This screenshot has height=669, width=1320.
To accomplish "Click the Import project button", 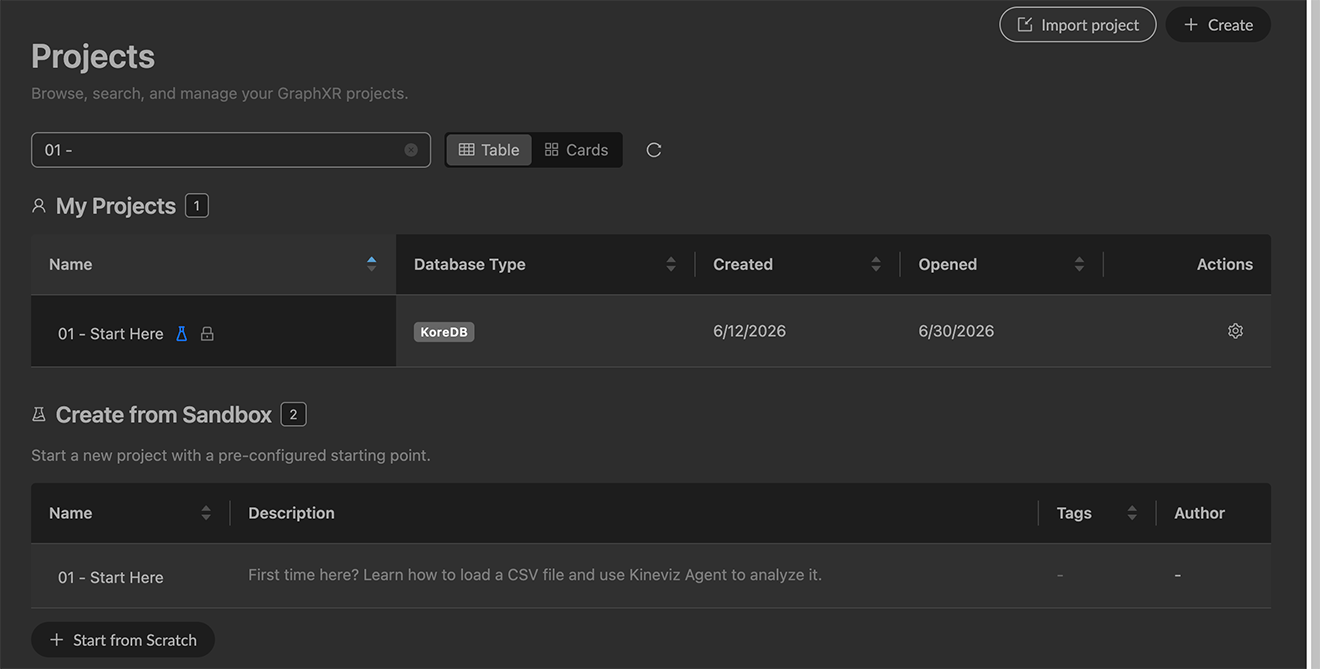I will pyautogui.click(x=1078, y=25).
